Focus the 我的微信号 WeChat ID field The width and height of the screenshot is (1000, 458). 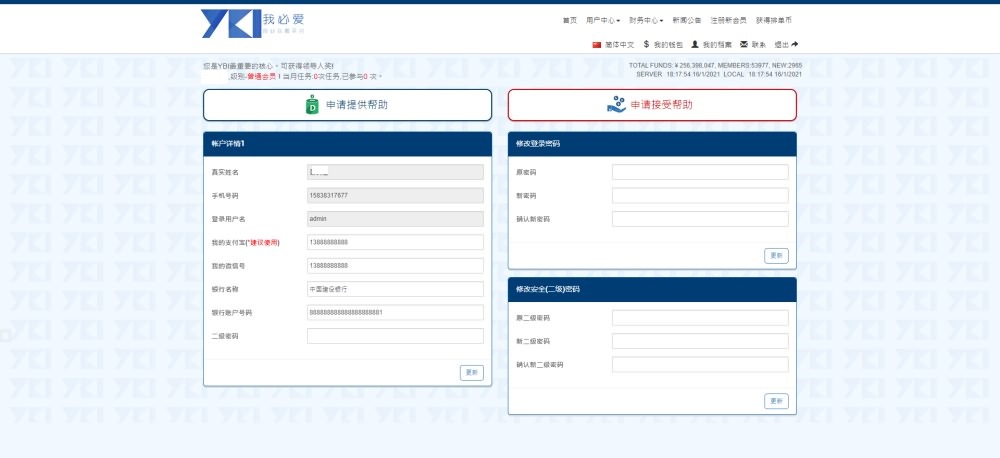coord(395,265)
